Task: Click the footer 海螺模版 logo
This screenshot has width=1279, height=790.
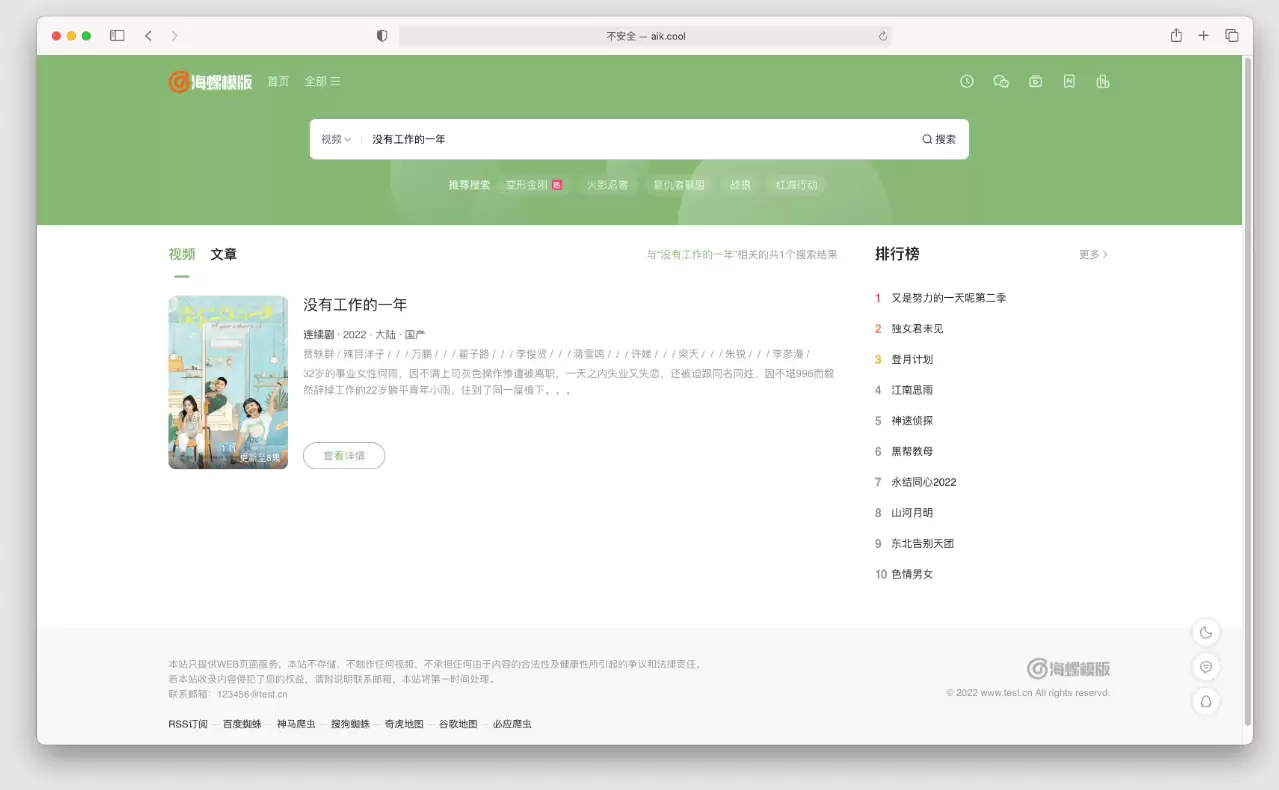Action: tap(1068, 668)
